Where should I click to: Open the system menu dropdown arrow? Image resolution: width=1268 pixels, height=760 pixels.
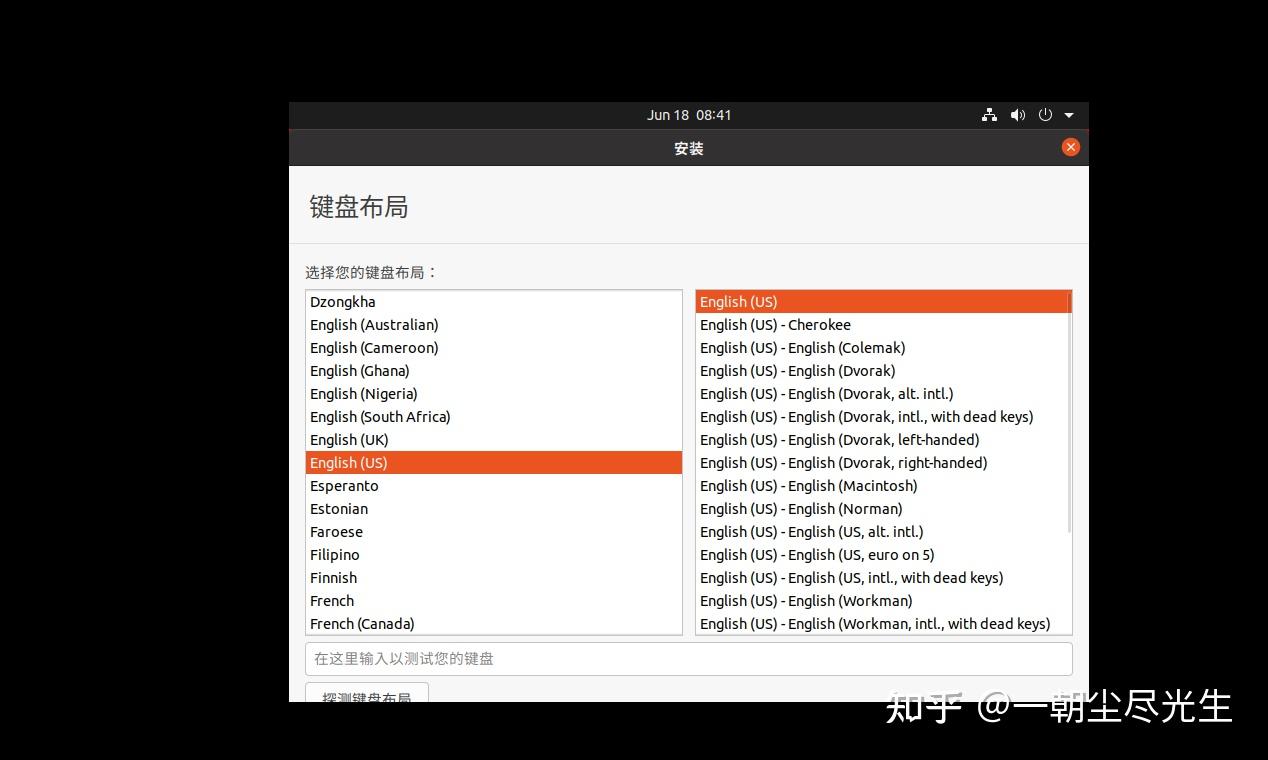point(1068,115)
